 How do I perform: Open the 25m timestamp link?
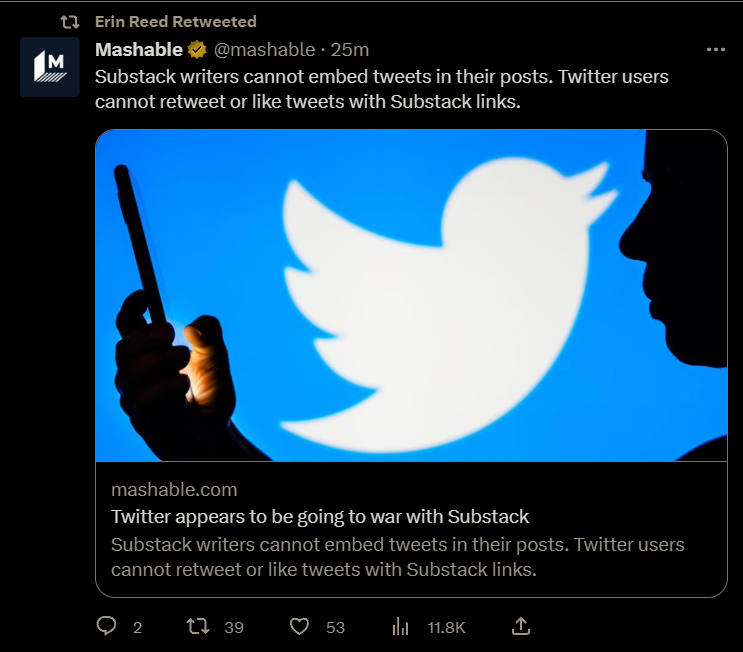[x=350, y=49]
